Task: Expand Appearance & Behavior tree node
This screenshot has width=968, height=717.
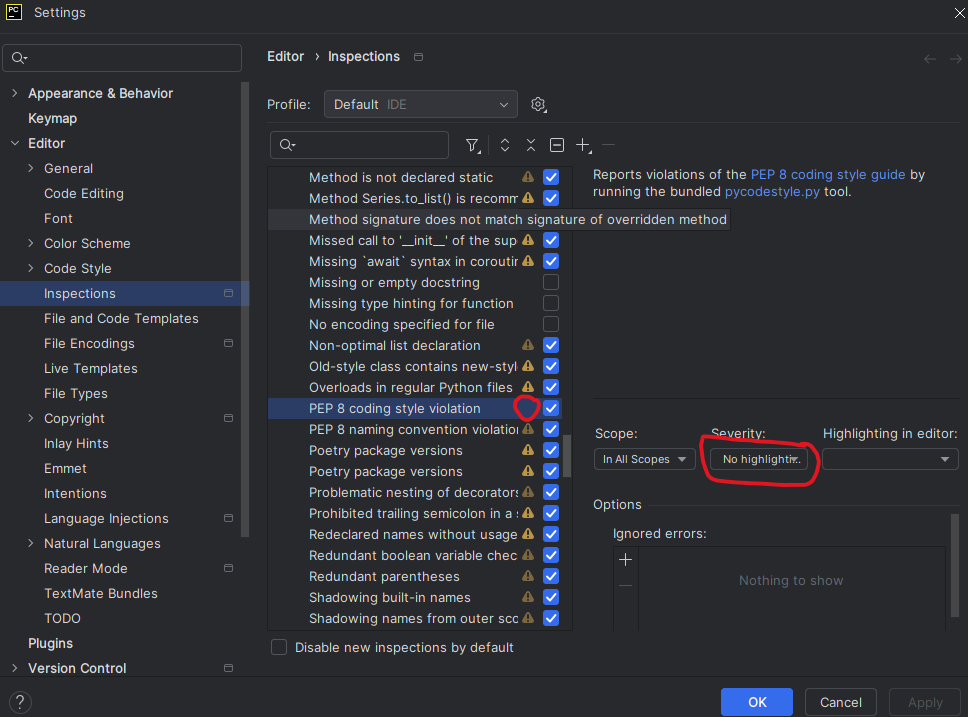Action: pyautogui.click(x=15, y=93)
